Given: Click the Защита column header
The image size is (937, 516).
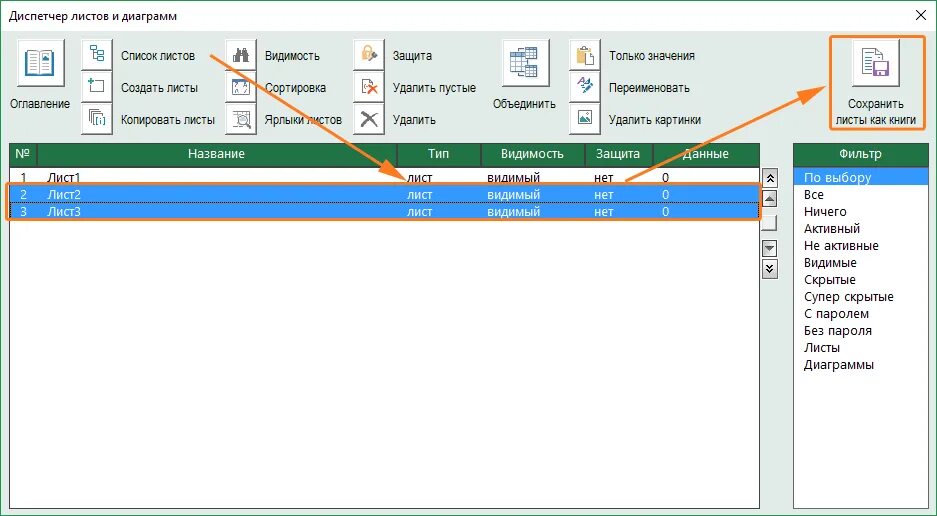Looking at the screenshot, I should (x=618, y=154).
